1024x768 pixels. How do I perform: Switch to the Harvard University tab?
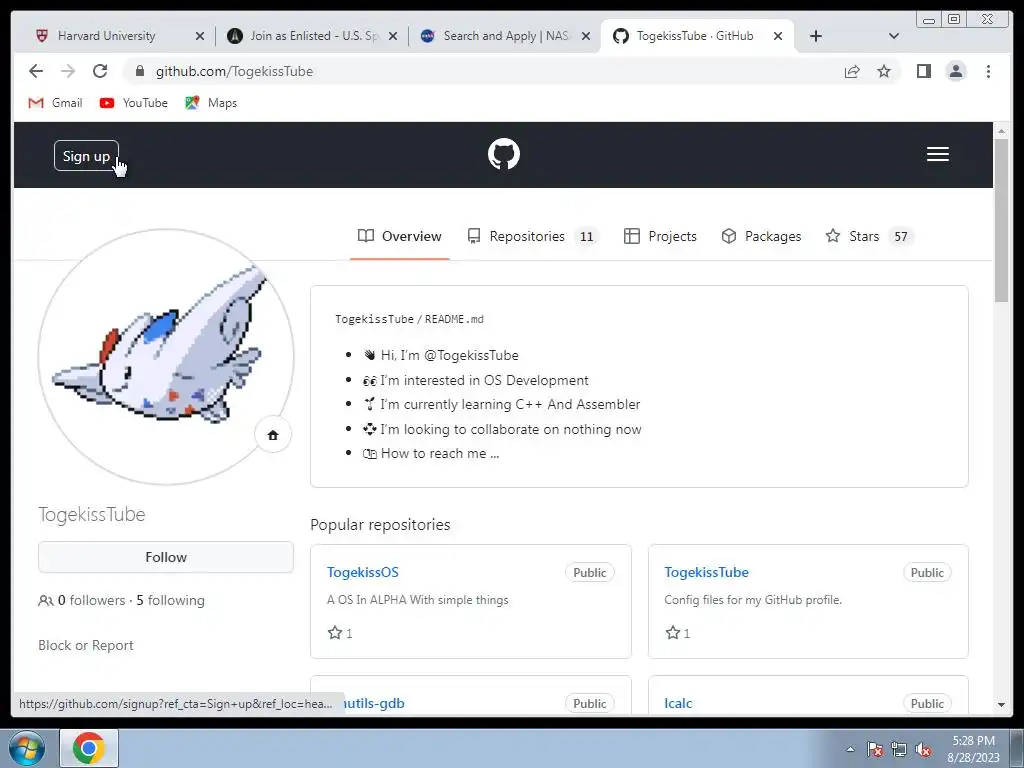pos(107,36)
